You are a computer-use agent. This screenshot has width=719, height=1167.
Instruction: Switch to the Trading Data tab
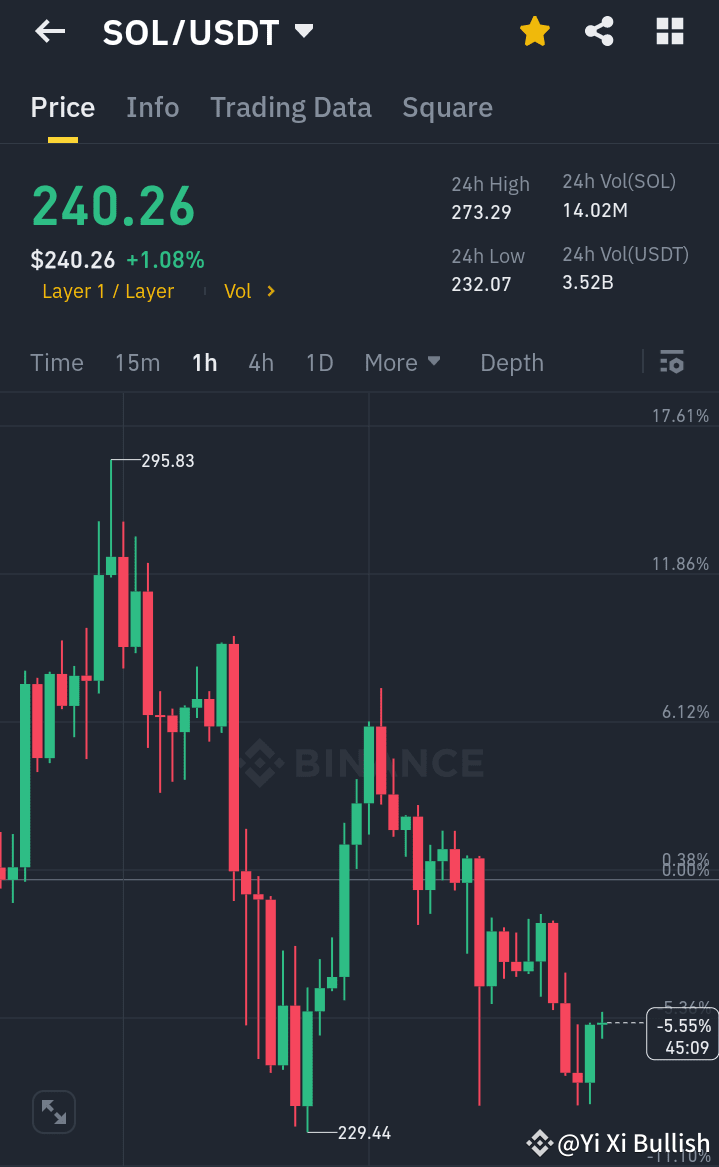[291, 107]
